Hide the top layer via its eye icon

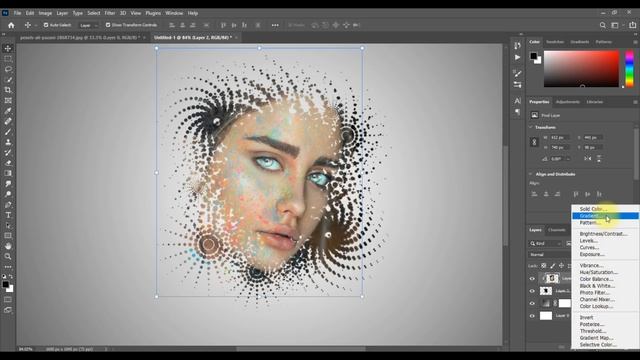click(532, 279)
